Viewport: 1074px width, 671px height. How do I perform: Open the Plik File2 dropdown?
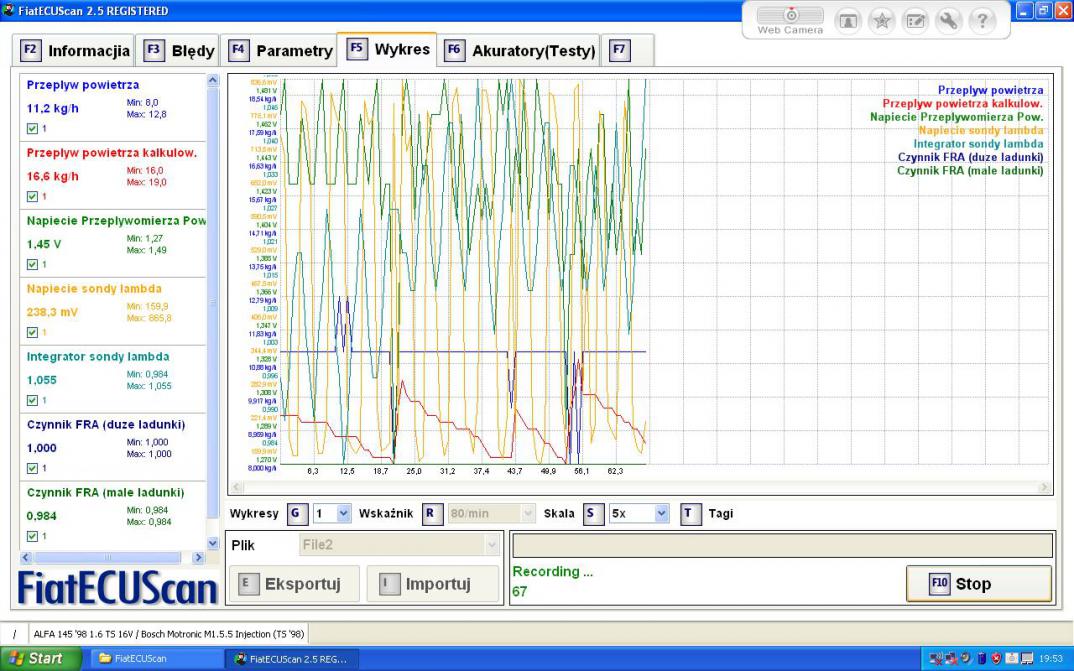tap(490, 545)
